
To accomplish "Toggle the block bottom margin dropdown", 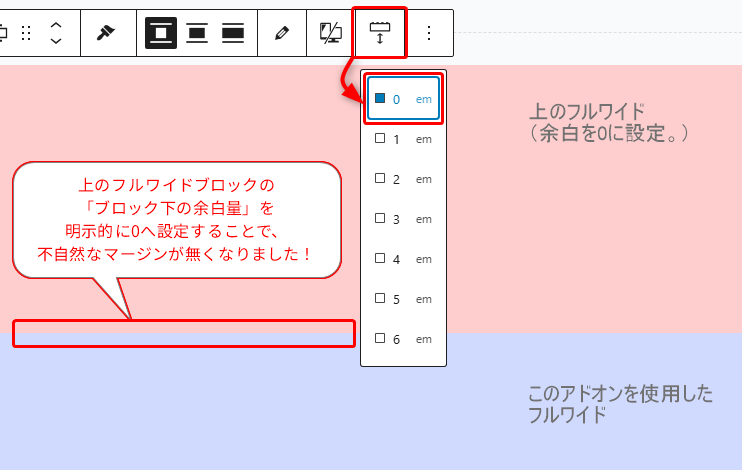I will [379, 33].
